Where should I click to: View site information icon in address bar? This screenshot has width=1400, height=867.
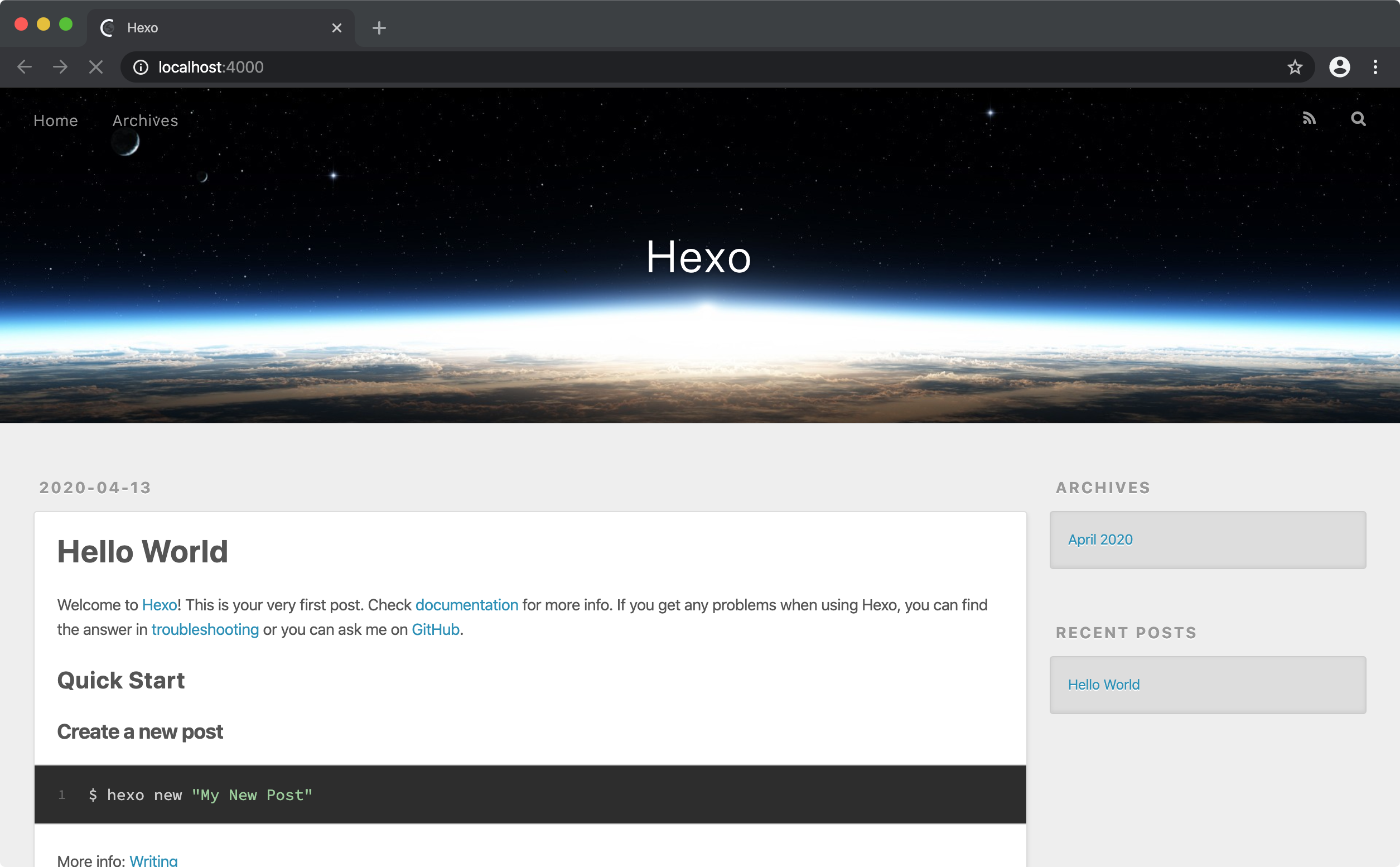141,67
